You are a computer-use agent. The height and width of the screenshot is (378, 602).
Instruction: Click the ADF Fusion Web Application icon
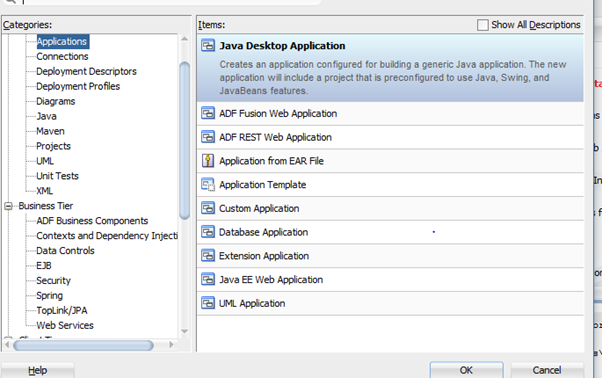point(208,113)
